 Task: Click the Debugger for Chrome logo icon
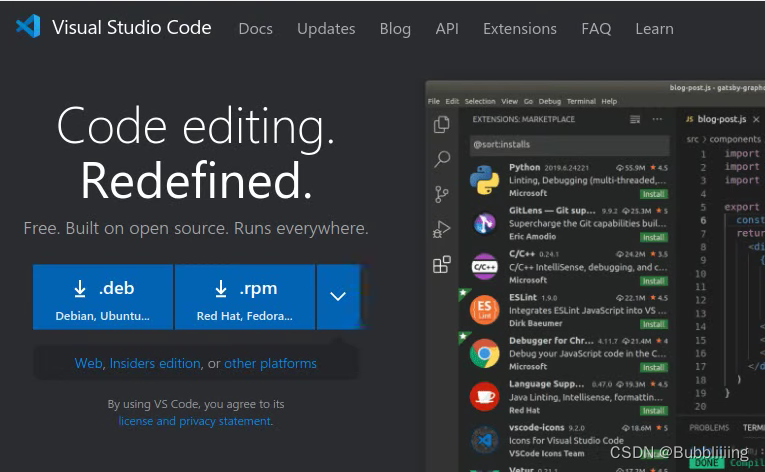(x=484, y=353)
